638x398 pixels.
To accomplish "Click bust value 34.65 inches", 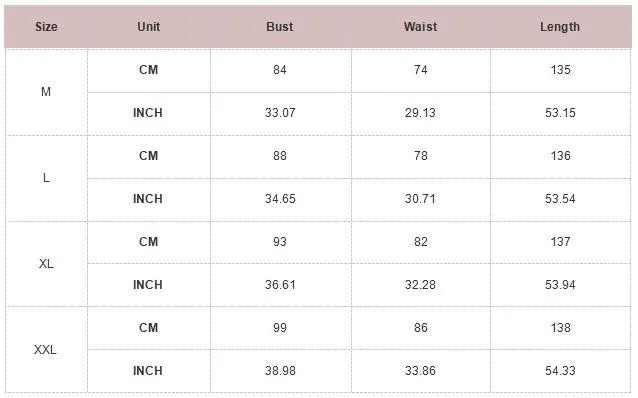I will pyautogui.click(x=280, y=199).
